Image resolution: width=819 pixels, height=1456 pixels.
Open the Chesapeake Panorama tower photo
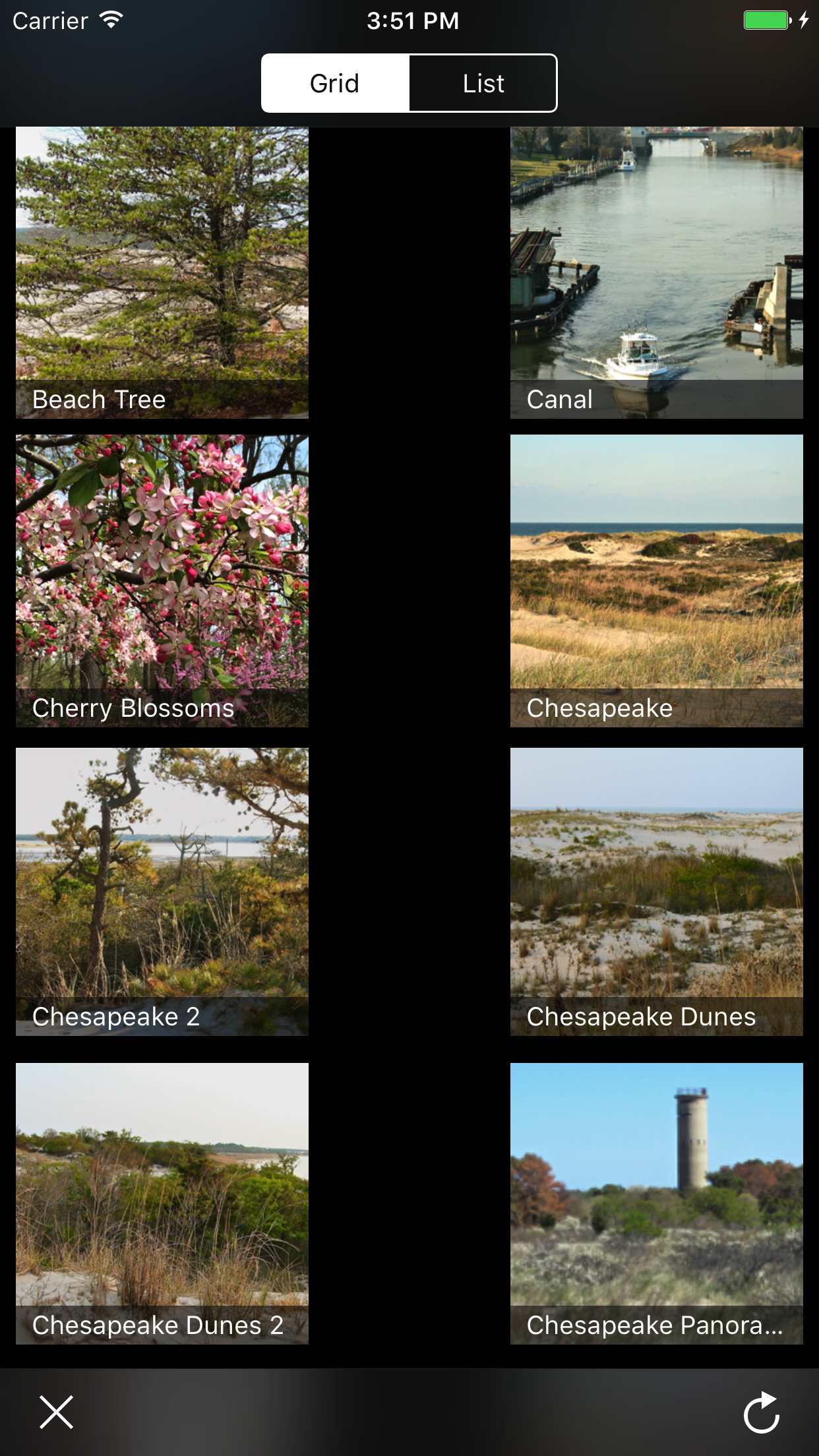(657, 1203)
